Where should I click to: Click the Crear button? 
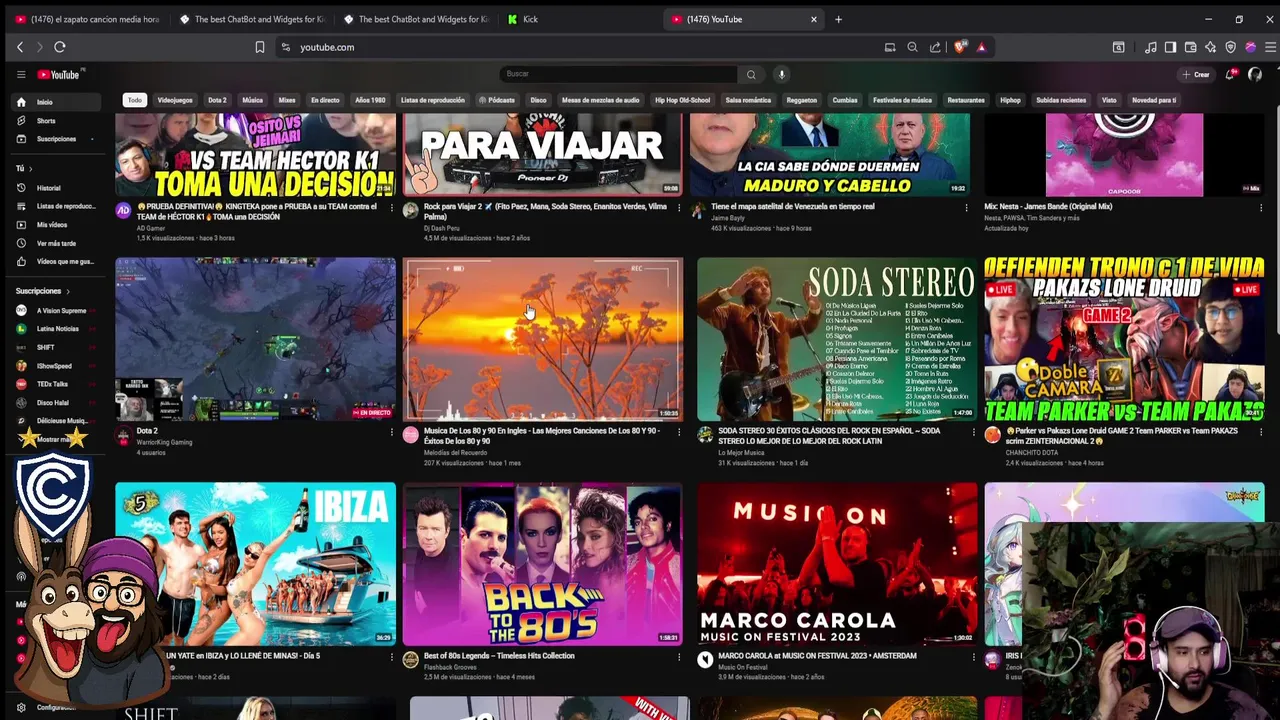(x=1196, y=74)
